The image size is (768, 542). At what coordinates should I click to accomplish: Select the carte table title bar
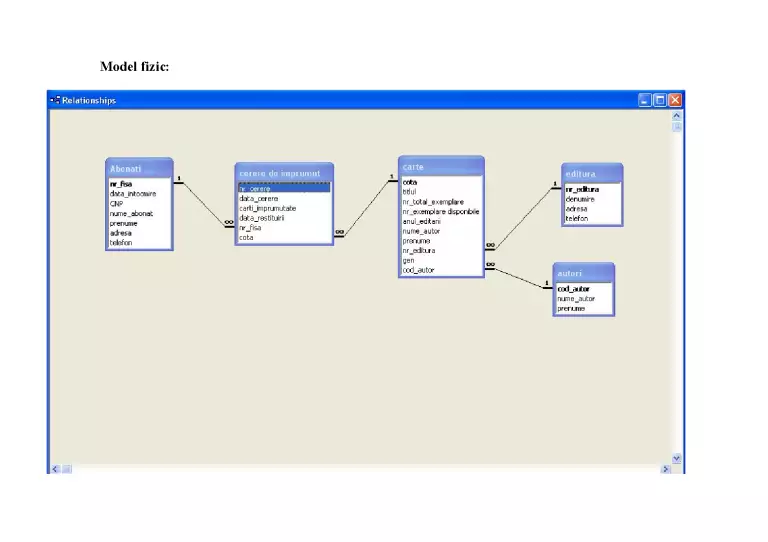coord(441,166)
